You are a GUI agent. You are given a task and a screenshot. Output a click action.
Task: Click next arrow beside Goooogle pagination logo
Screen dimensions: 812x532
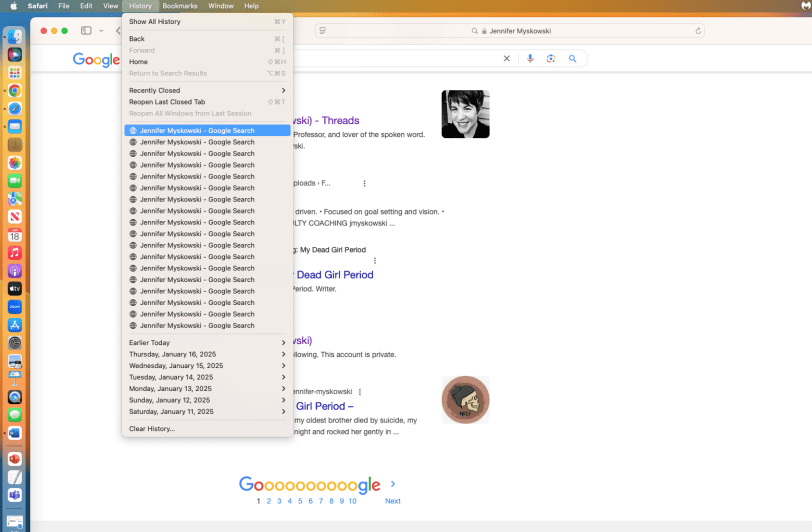[x=393, y=484]
